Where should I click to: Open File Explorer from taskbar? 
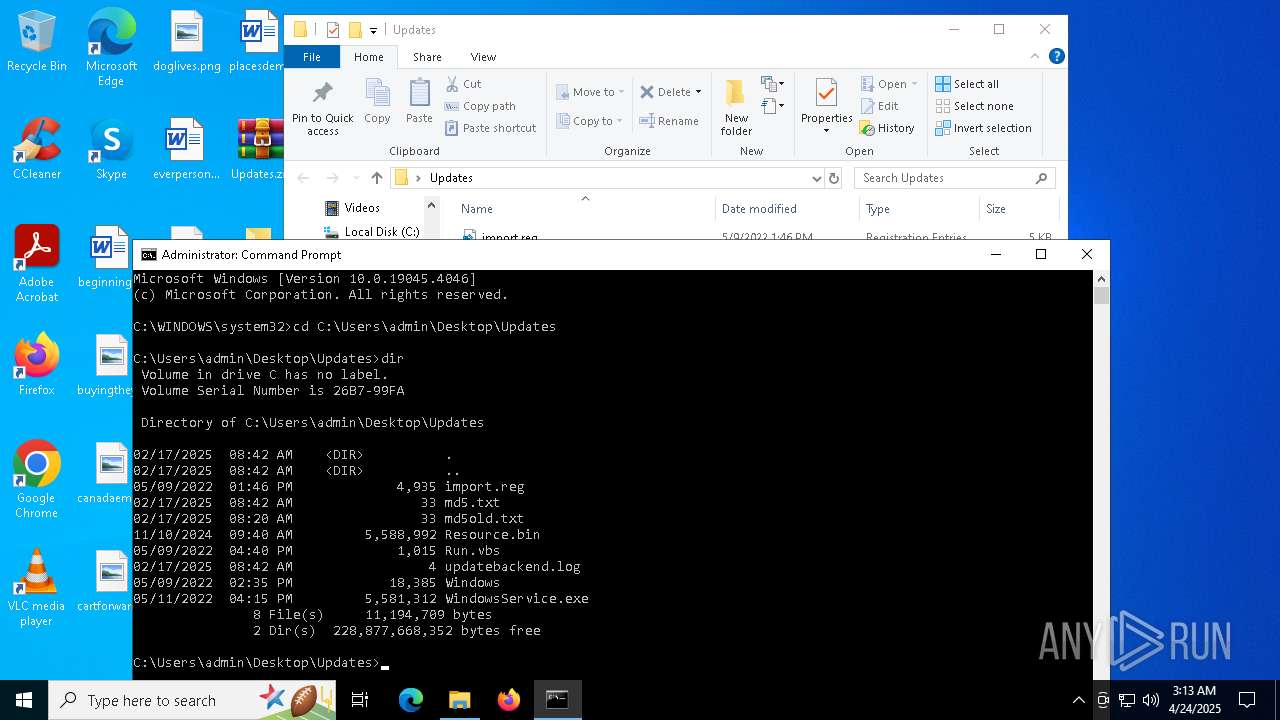(459, 700)
